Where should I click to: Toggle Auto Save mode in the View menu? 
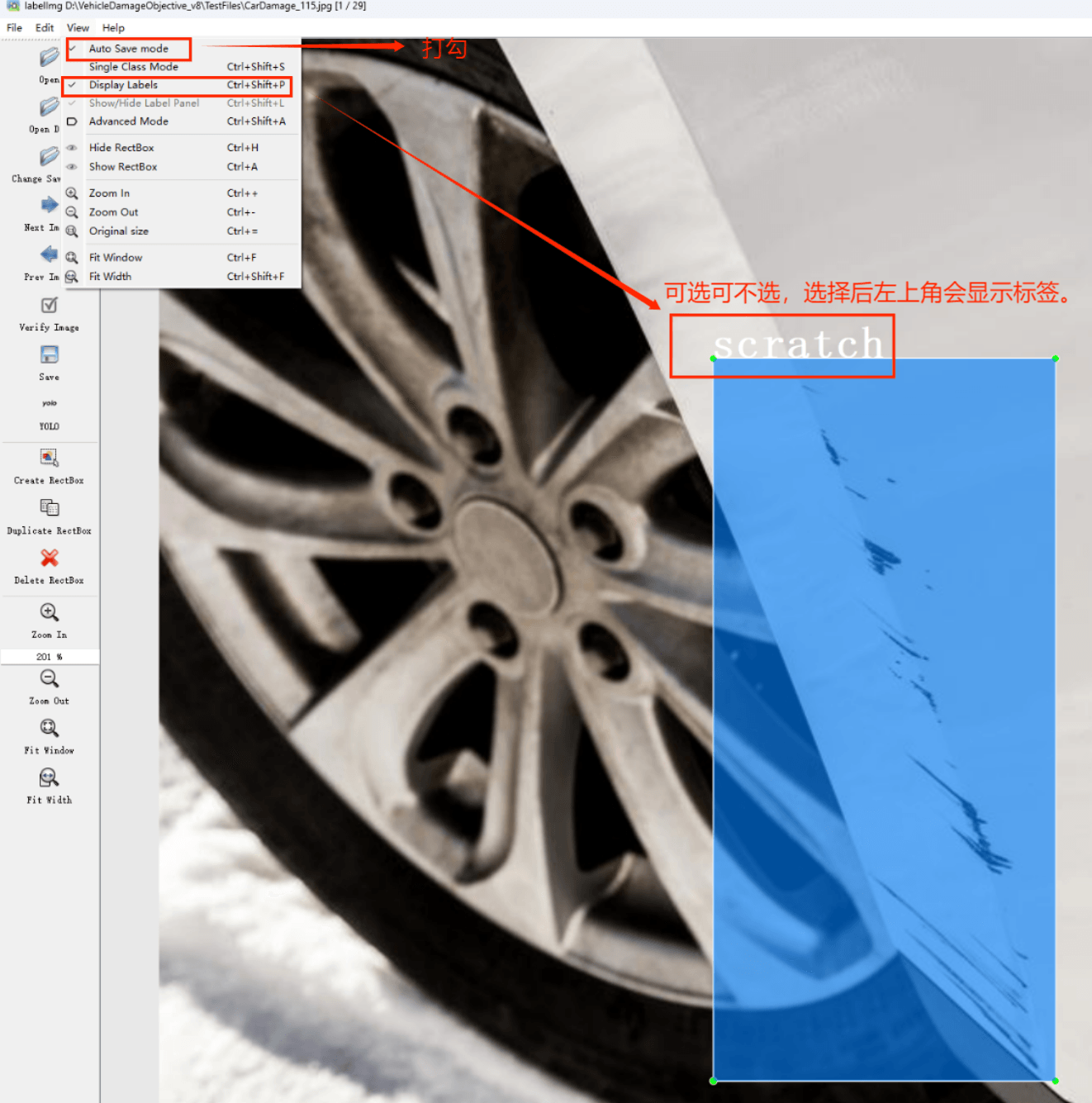[182, 49]
